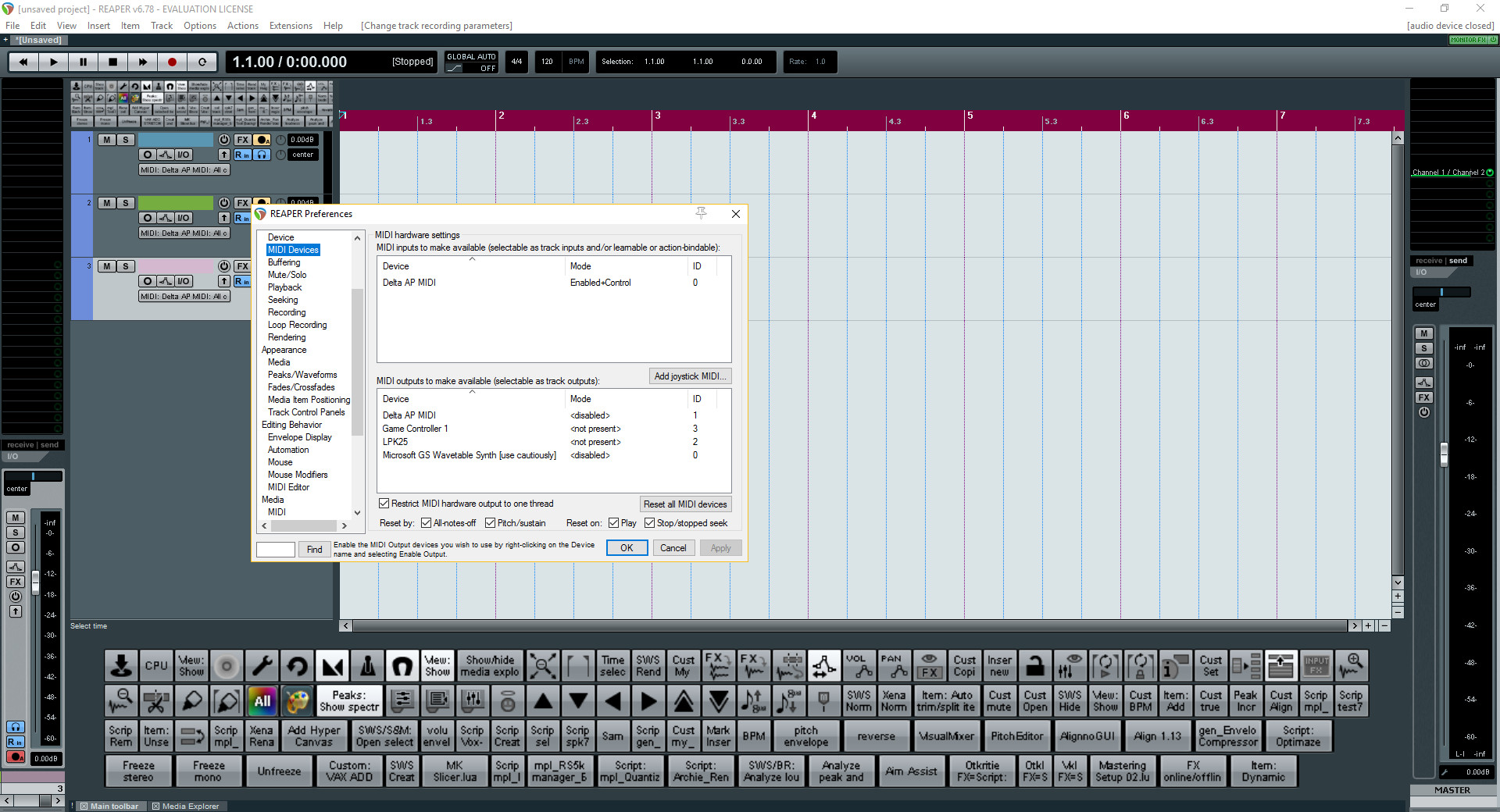Click the right master volume fader handle
Image resolution: width=1500 pixels, height=812 pixels.
coord(1444,454)
